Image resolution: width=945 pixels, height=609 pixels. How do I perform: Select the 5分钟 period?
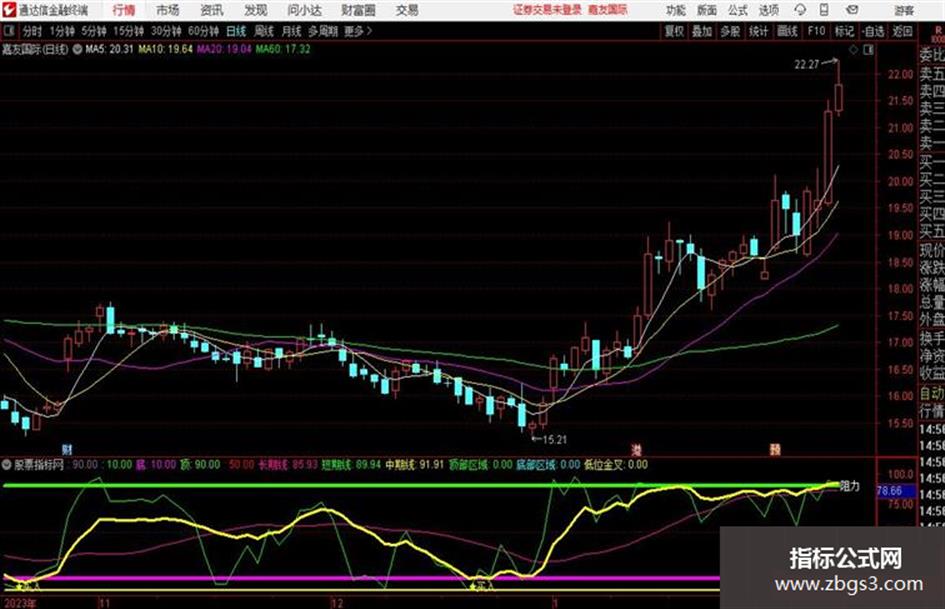[94, 31]
